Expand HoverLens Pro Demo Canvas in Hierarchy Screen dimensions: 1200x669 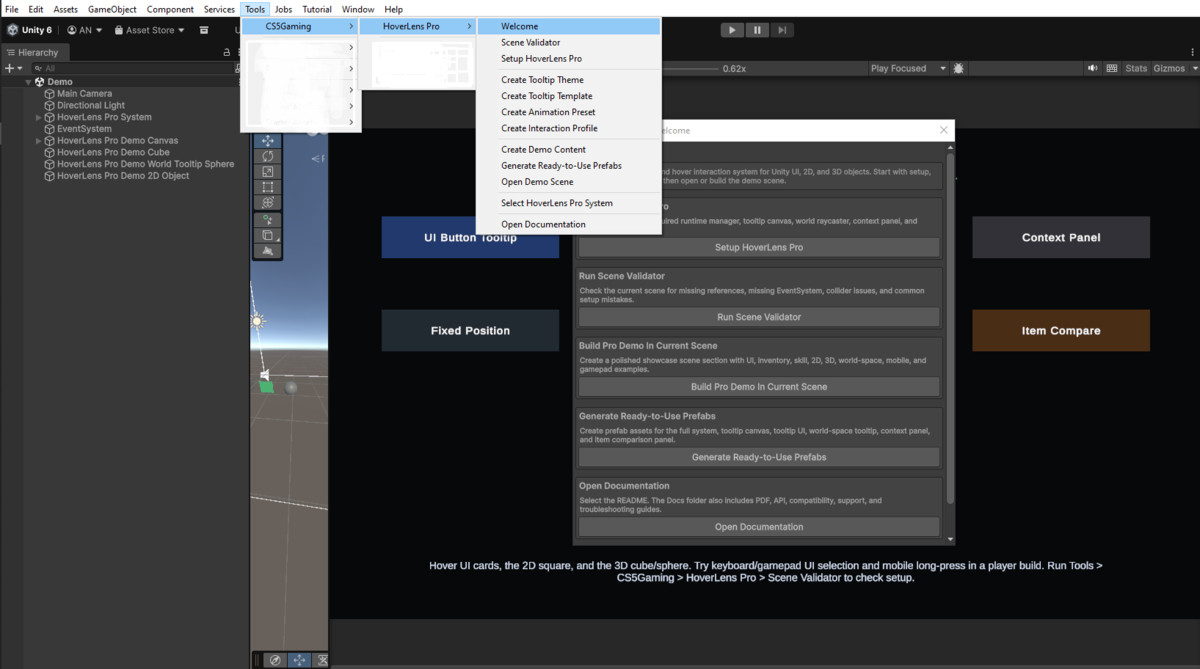click(39, 141)
